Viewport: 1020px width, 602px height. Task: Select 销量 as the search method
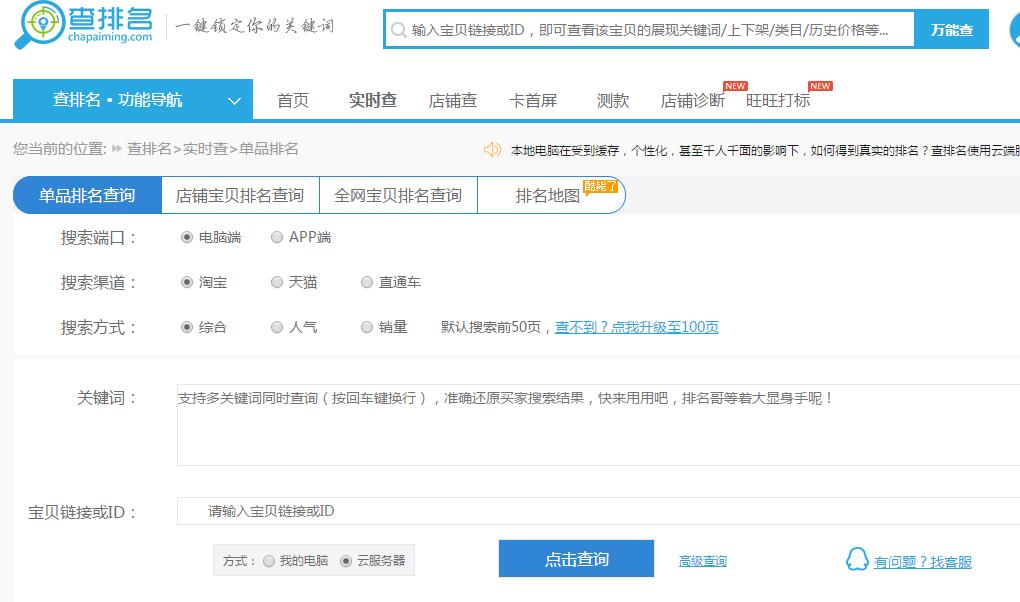click(367, 327)
